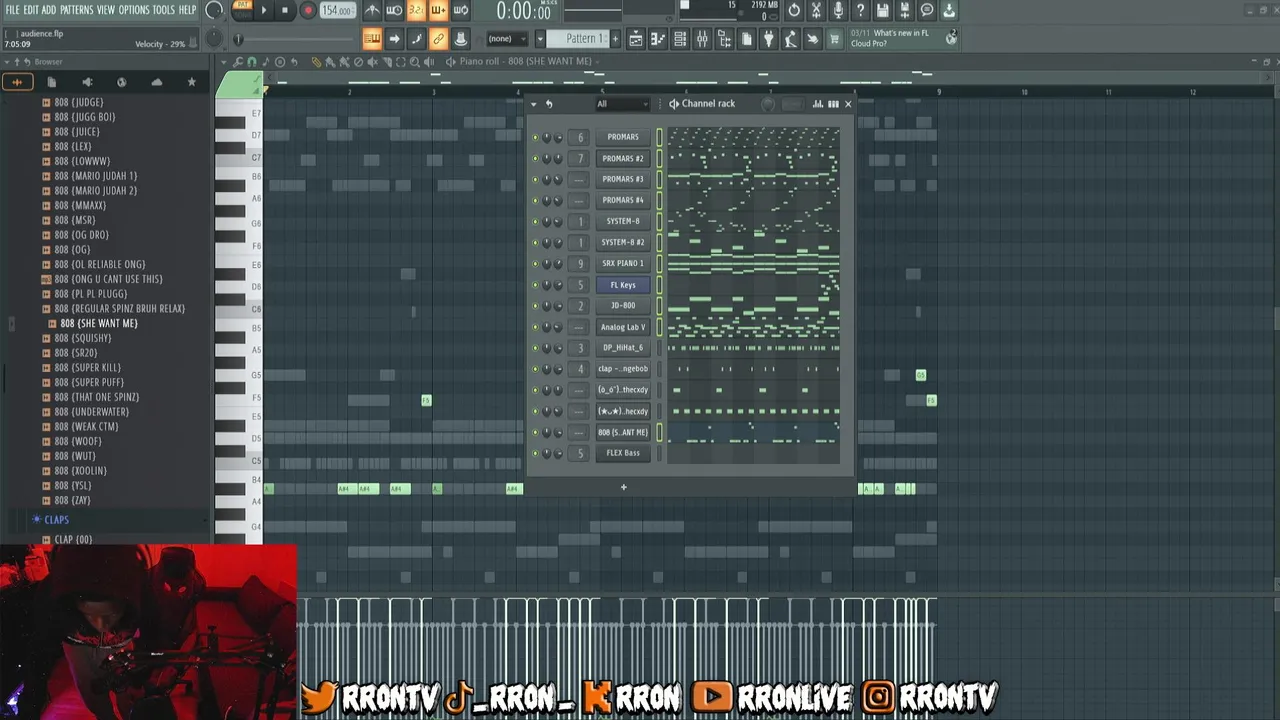Viewport: 1280px width, 720px height.
Task: Open the OPTIONS menu
Action: click(134, 10)
